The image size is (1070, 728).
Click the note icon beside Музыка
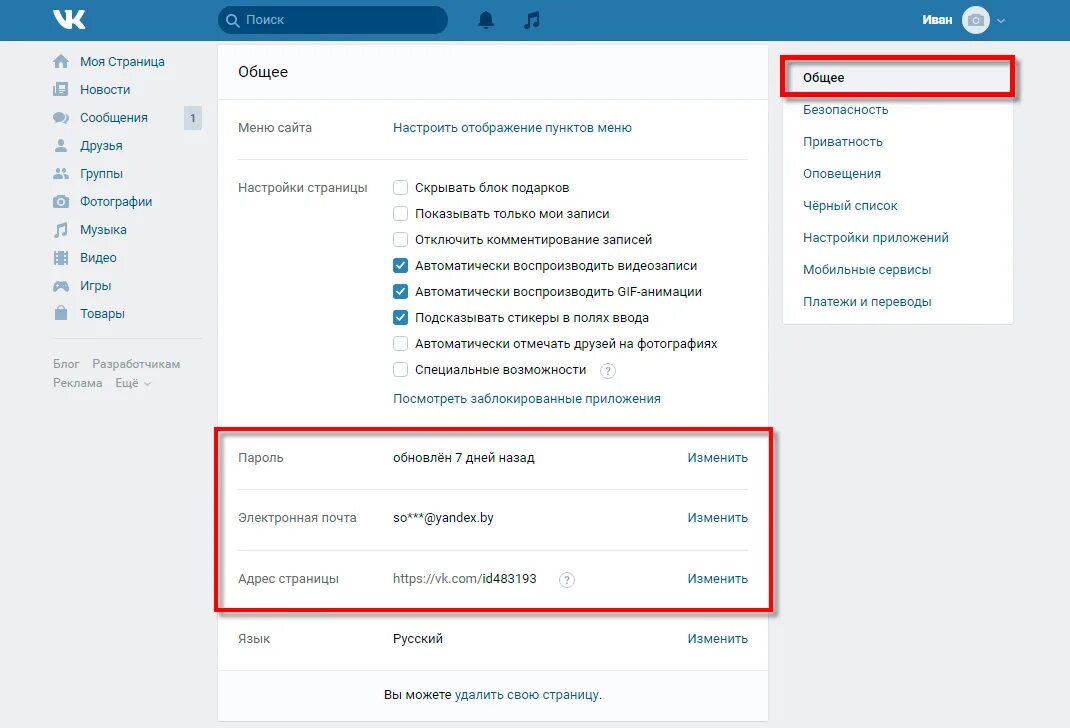pyautogui.click(x=61, y=229)
